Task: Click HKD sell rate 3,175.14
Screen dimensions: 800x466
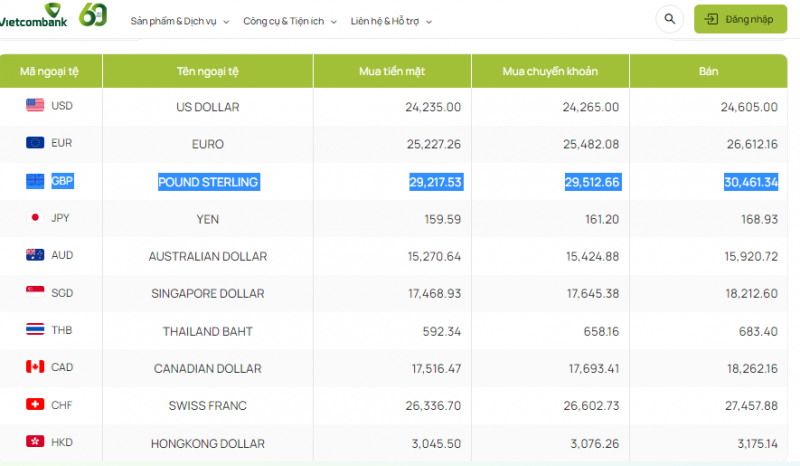Action: (758, 444)
